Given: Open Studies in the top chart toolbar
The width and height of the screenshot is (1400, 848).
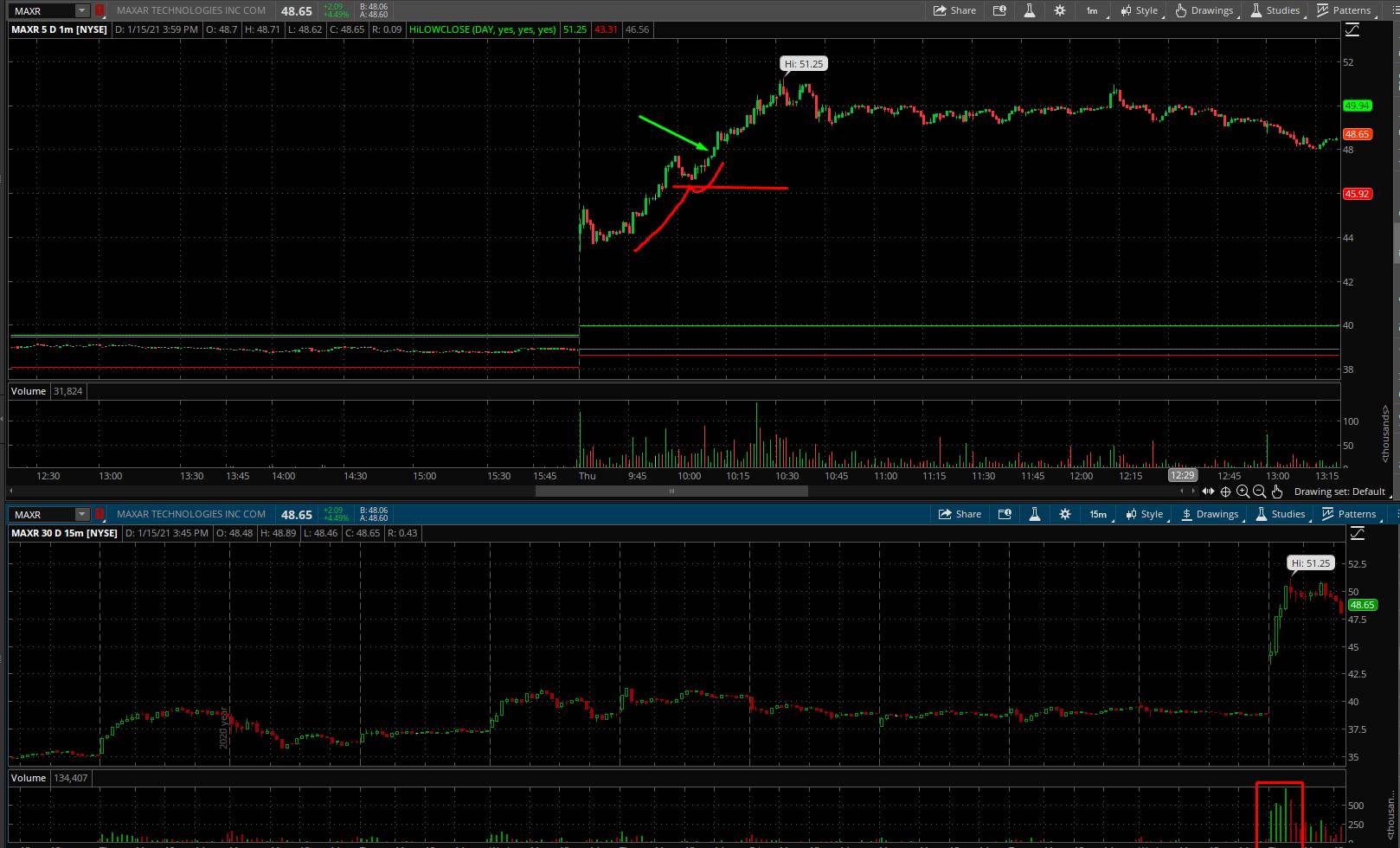Looking at the screenshot, I should click(1275, 10).
